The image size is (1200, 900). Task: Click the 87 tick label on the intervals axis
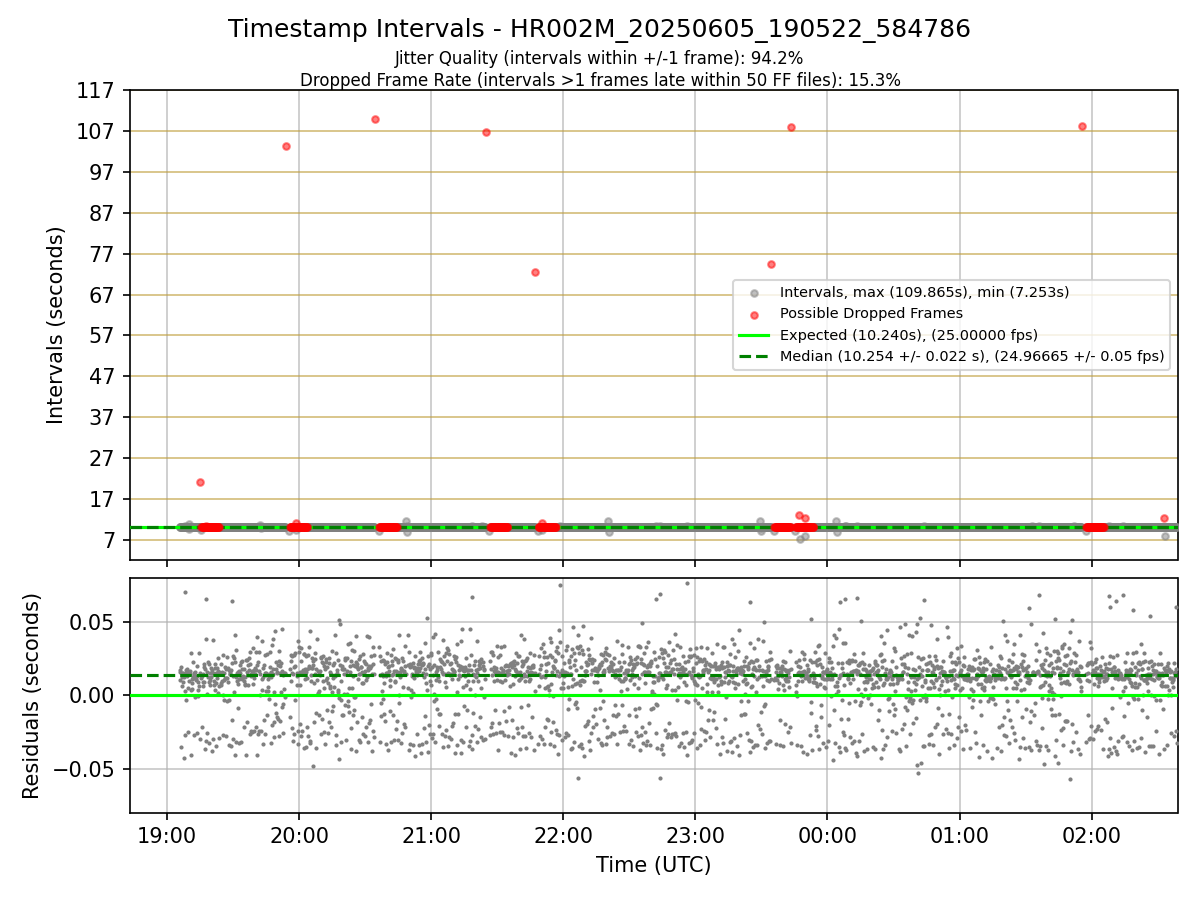[x=104, y=214]
